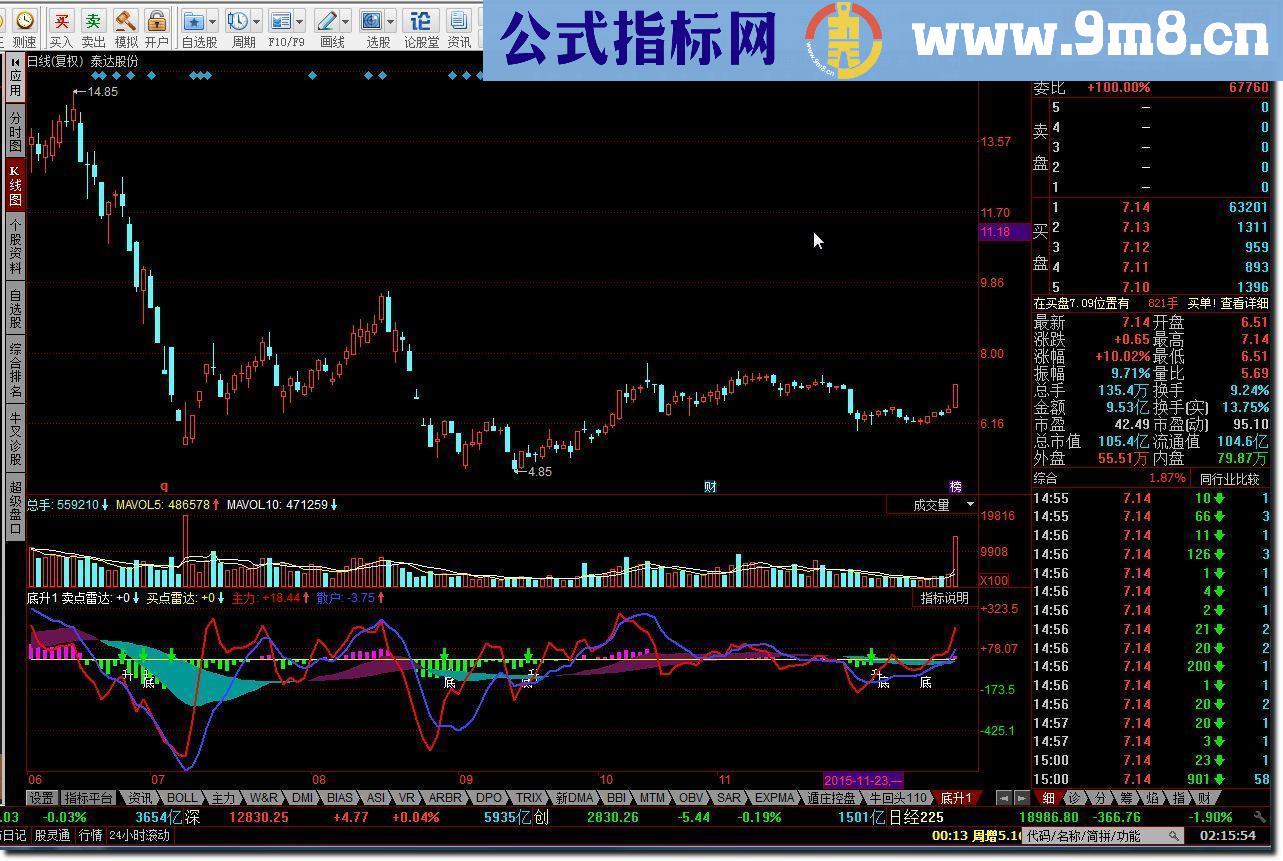Open the 周期 dropdown arrow
Image resolution: width=1283 pixels, height=861 pixels.
tap(254, 20)
